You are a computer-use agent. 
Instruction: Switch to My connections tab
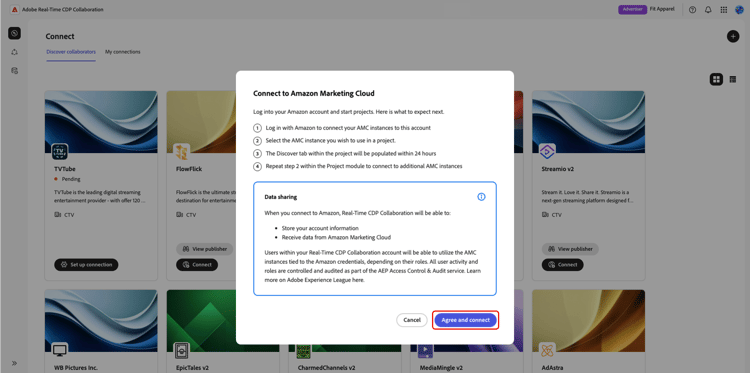[123, 52]
